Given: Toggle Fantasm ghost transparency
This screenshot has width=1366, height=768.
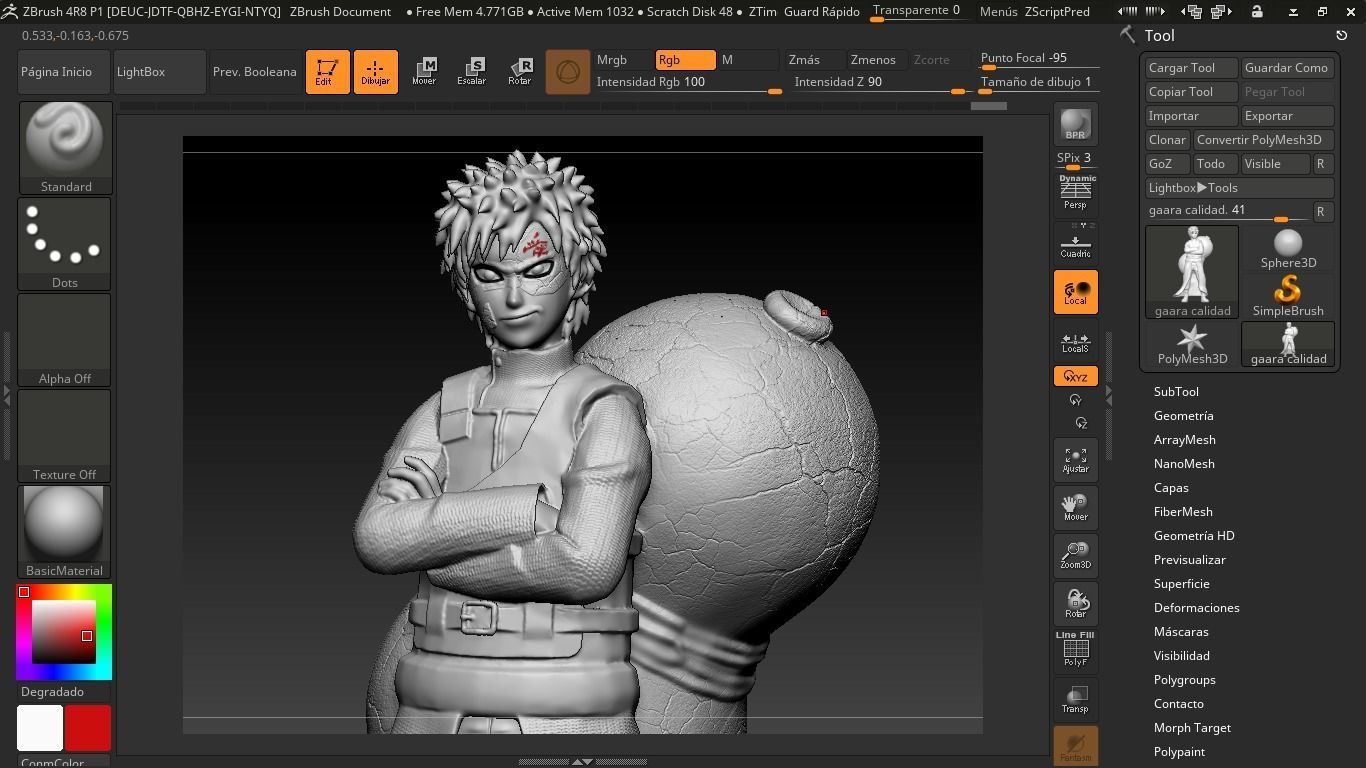Looking at the screenshot, I should point(1075,746).
